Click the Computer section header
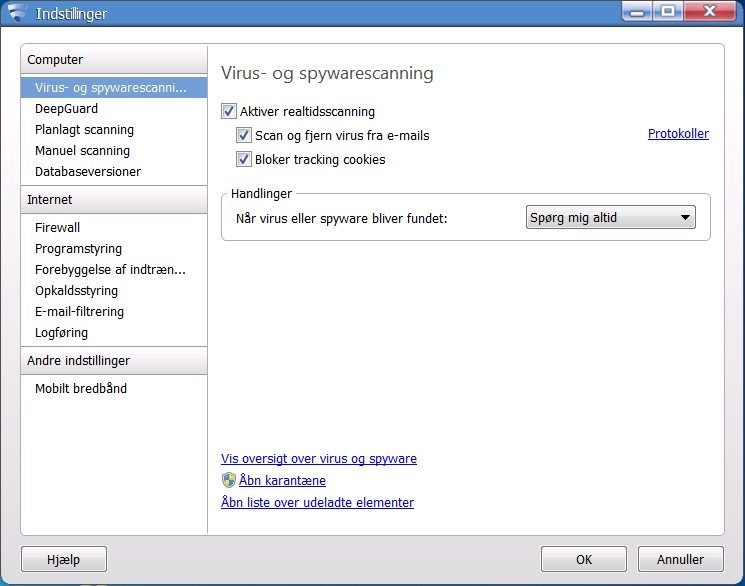Image resolution: width=745 pixels, height=586 pixels. (x=114, y=60)
